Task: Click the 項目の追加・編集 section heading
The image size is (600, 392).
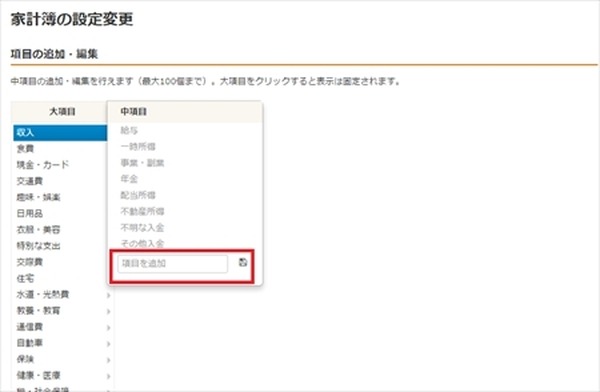Action: click(54, 54)
